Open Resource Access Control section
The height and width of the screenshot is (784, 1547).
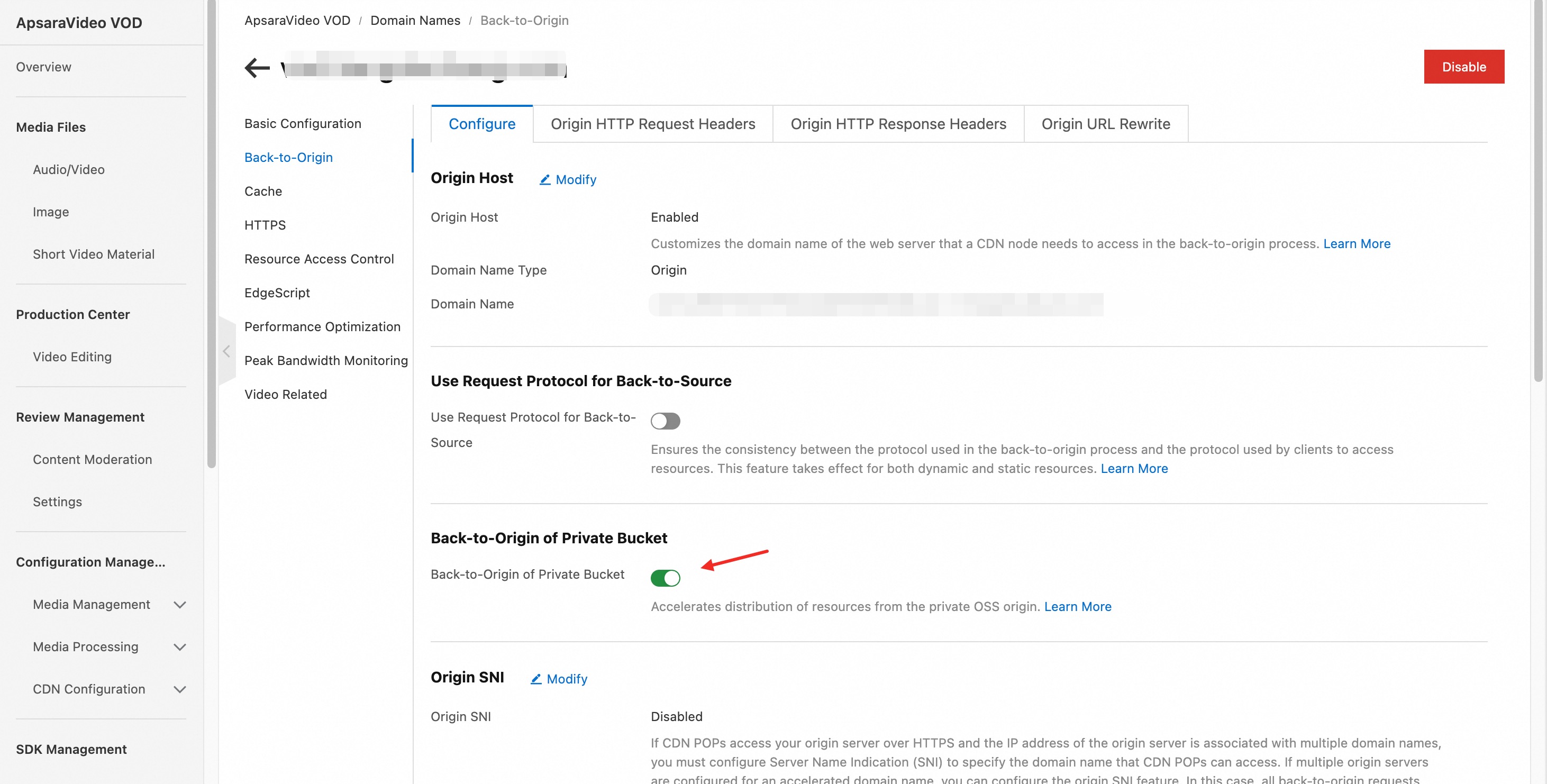[x=319, y=259]
